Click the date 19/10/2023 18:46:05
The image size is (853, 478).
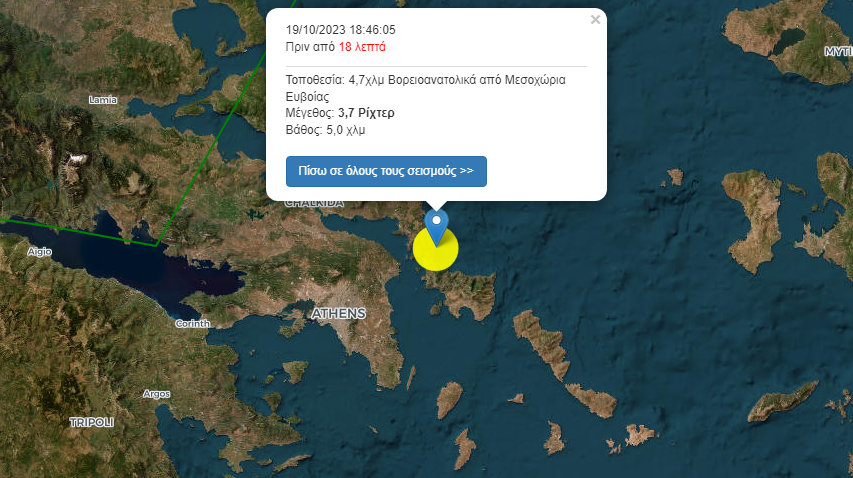click(x=341, y=30)
